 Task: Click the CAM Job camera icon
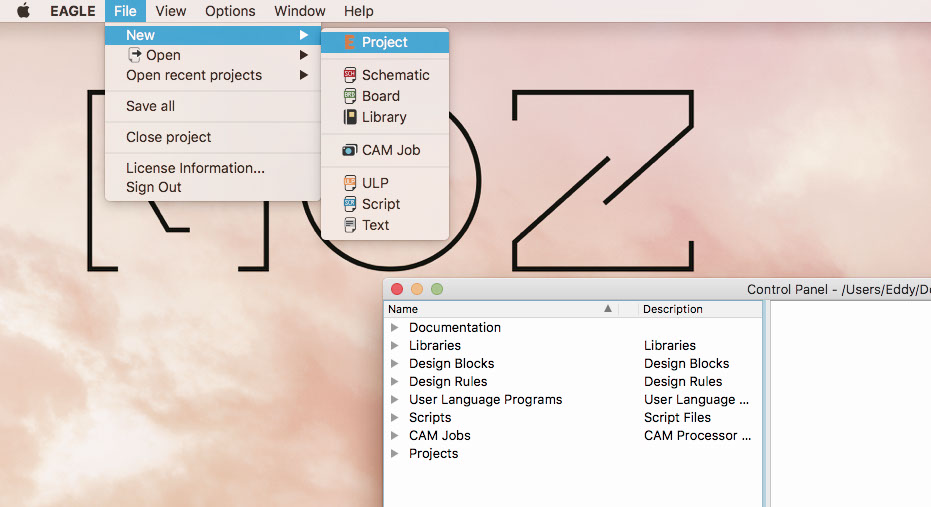coord(350,150)
